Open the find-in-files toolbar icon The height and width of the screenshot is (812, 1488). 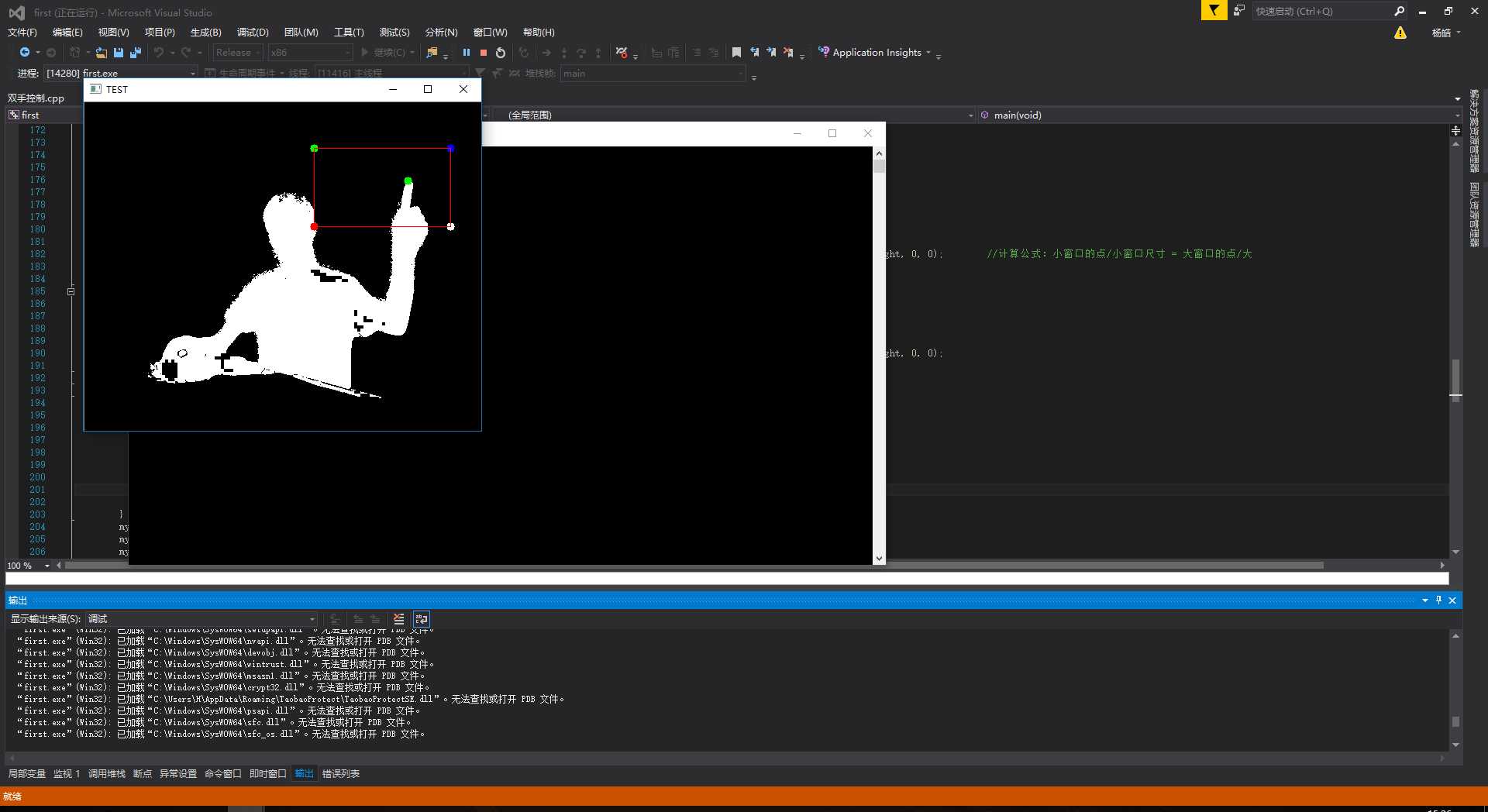(432, 53)
